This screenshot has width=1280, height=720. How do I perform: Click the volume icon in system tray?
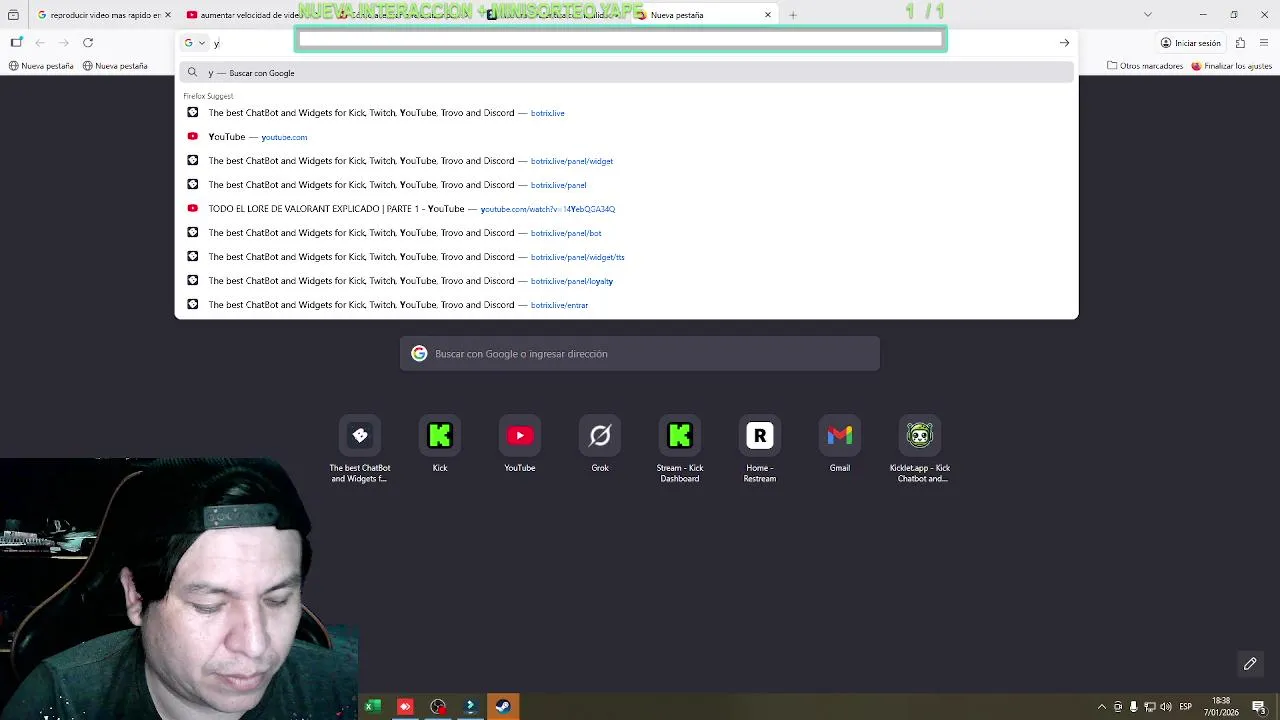[x=1165, y=707]
